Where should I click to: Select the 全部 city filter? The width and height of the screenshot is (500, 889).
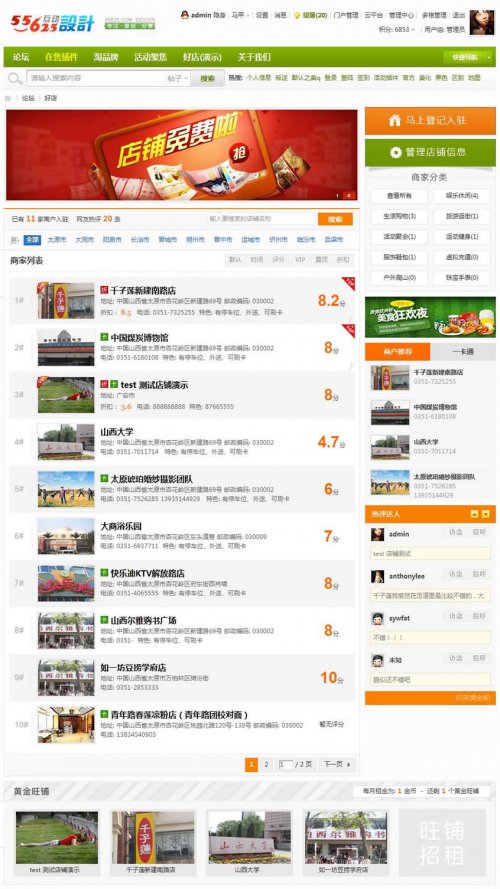point(32,240)
